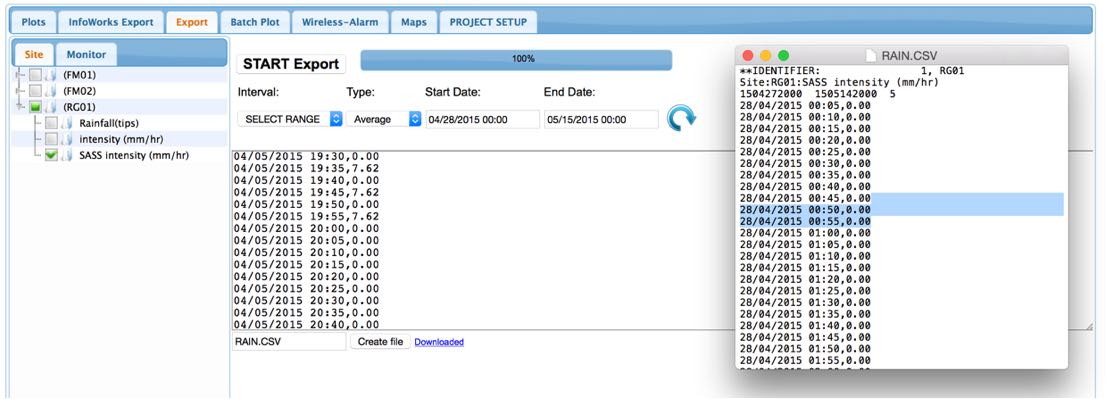Select the SASS intensity (mm/hr) label
The height and width of the screenshot is (399, 1107).
[x=133, y=155]
